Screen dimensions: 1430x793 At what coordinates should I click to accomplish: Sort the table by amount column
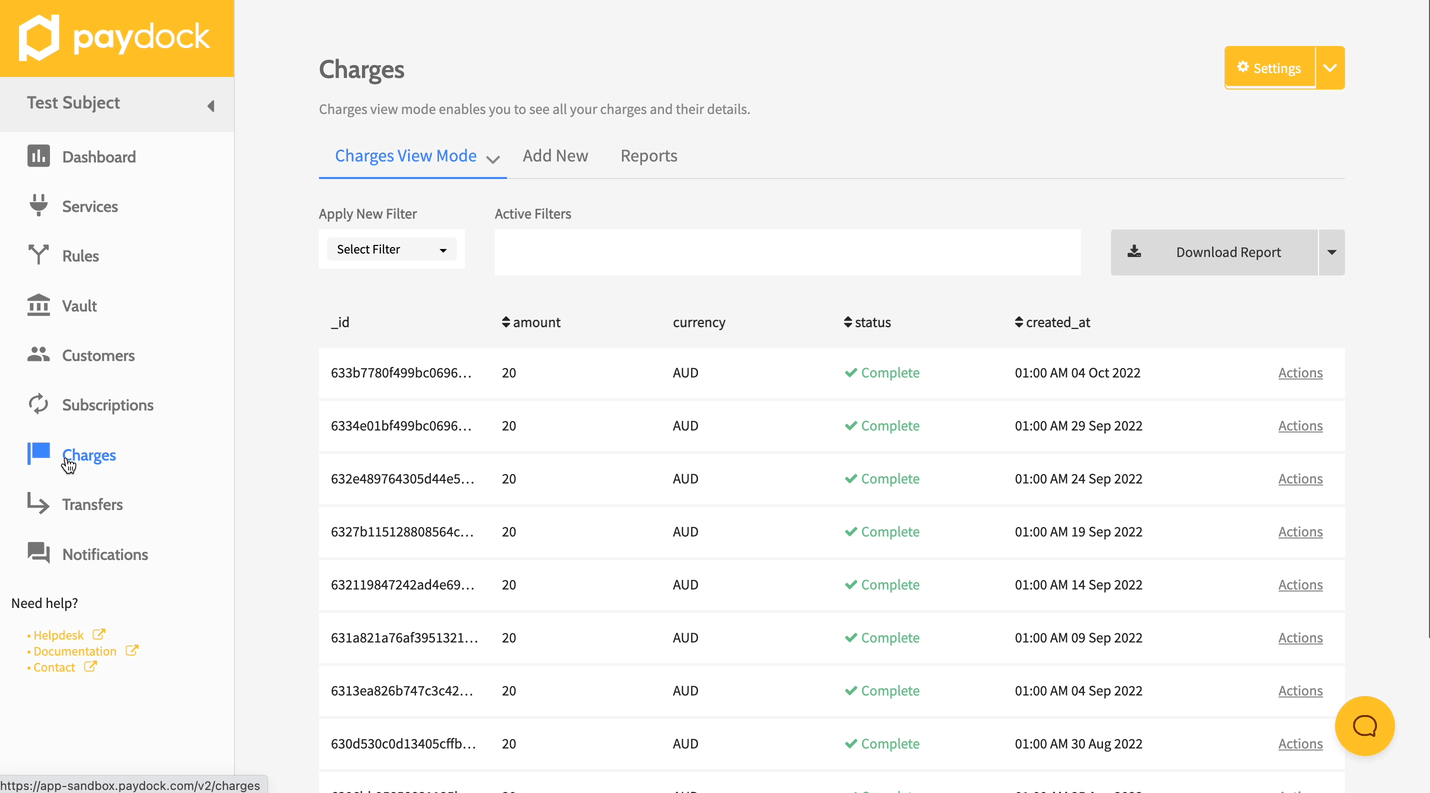pyautogui.click(x=531, y=322)
